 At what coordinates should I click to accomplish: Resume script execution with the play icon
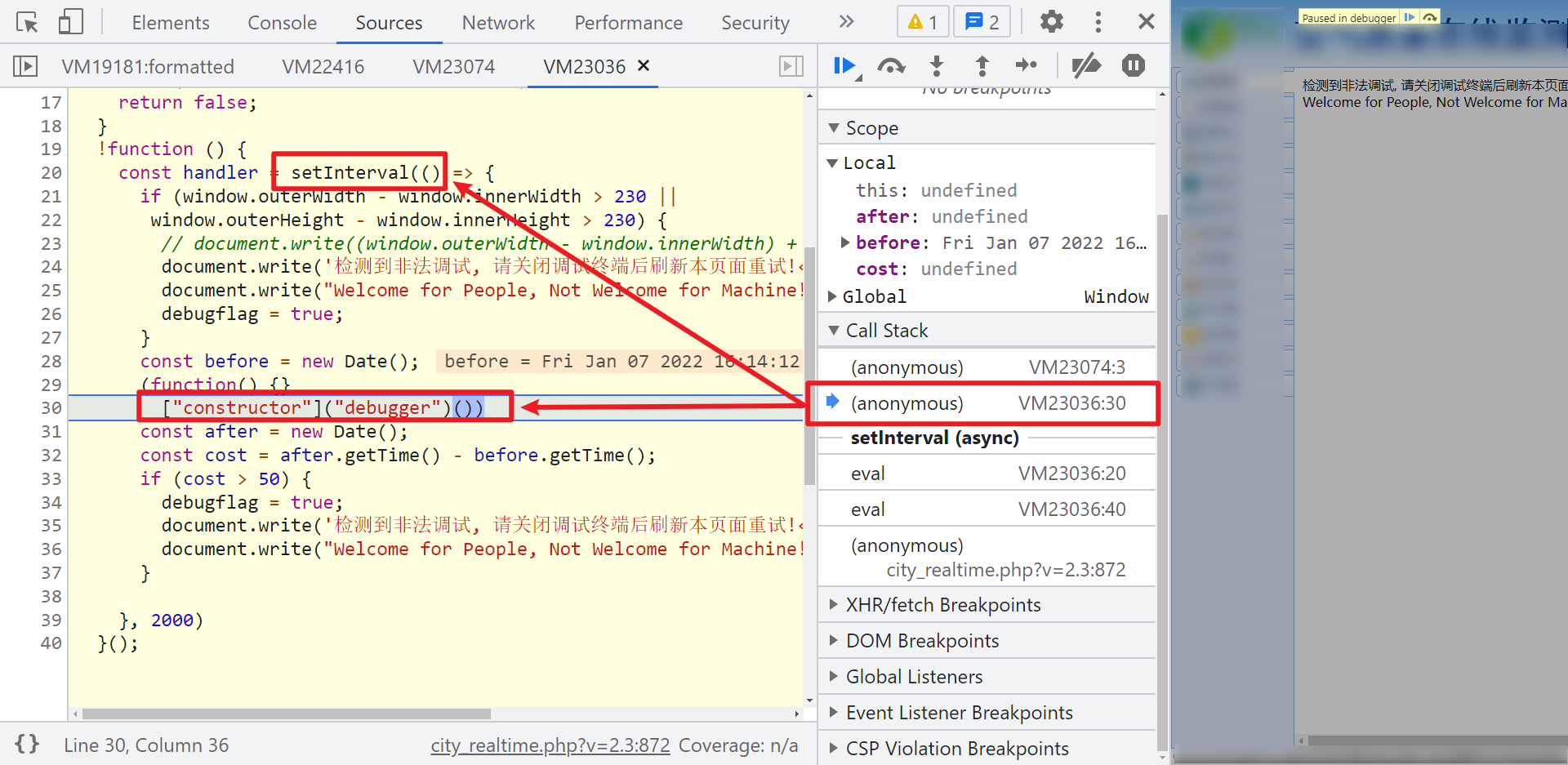845,66
